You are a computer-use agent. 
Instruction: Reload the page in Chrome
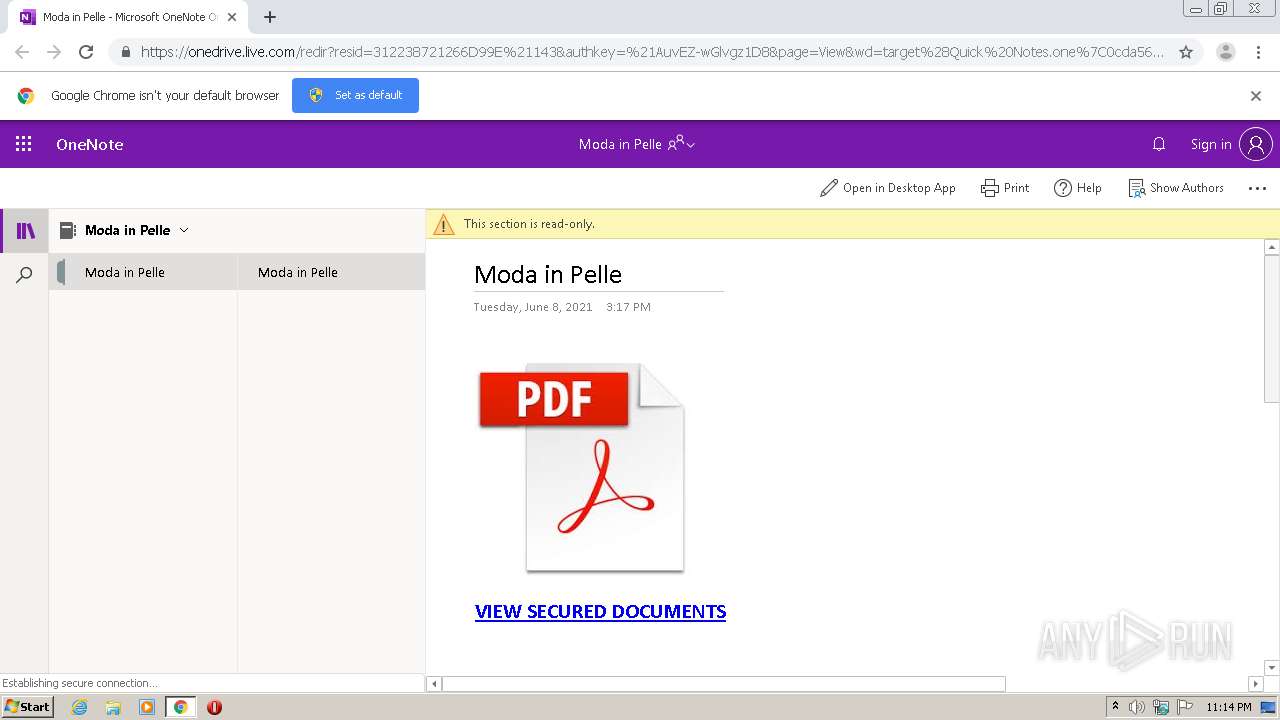[86, 52]
